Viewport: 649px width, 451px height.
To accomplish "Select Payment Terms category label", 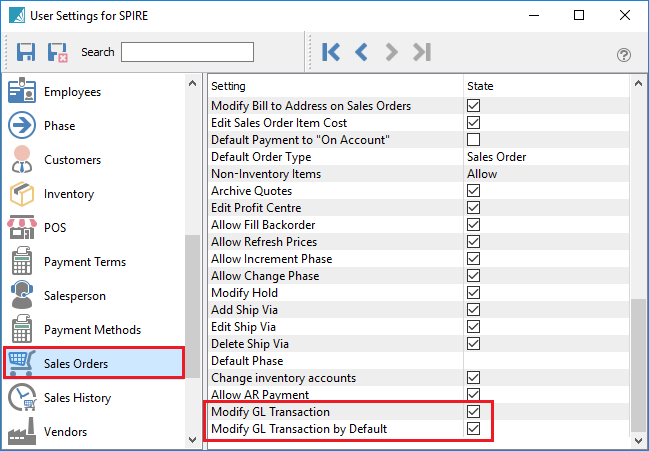I will (85, 262).
